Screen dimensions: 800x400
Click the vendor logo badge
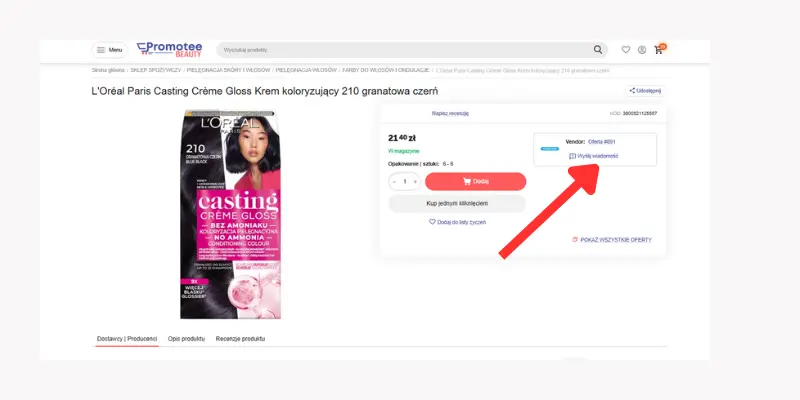click(549, 149)
